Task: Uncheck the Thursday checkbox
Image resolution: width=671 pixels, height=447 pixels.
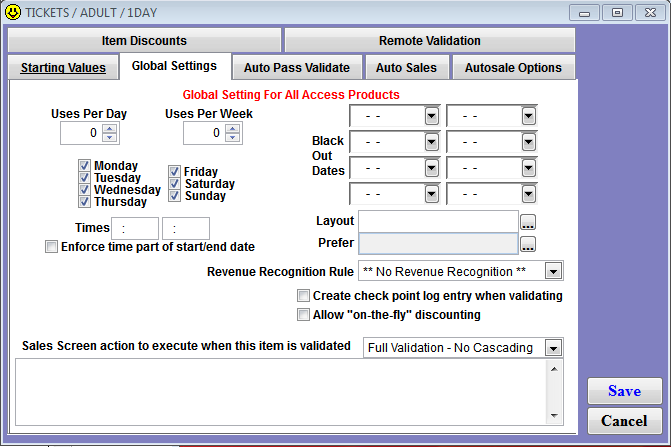Action: coord(84,201)
